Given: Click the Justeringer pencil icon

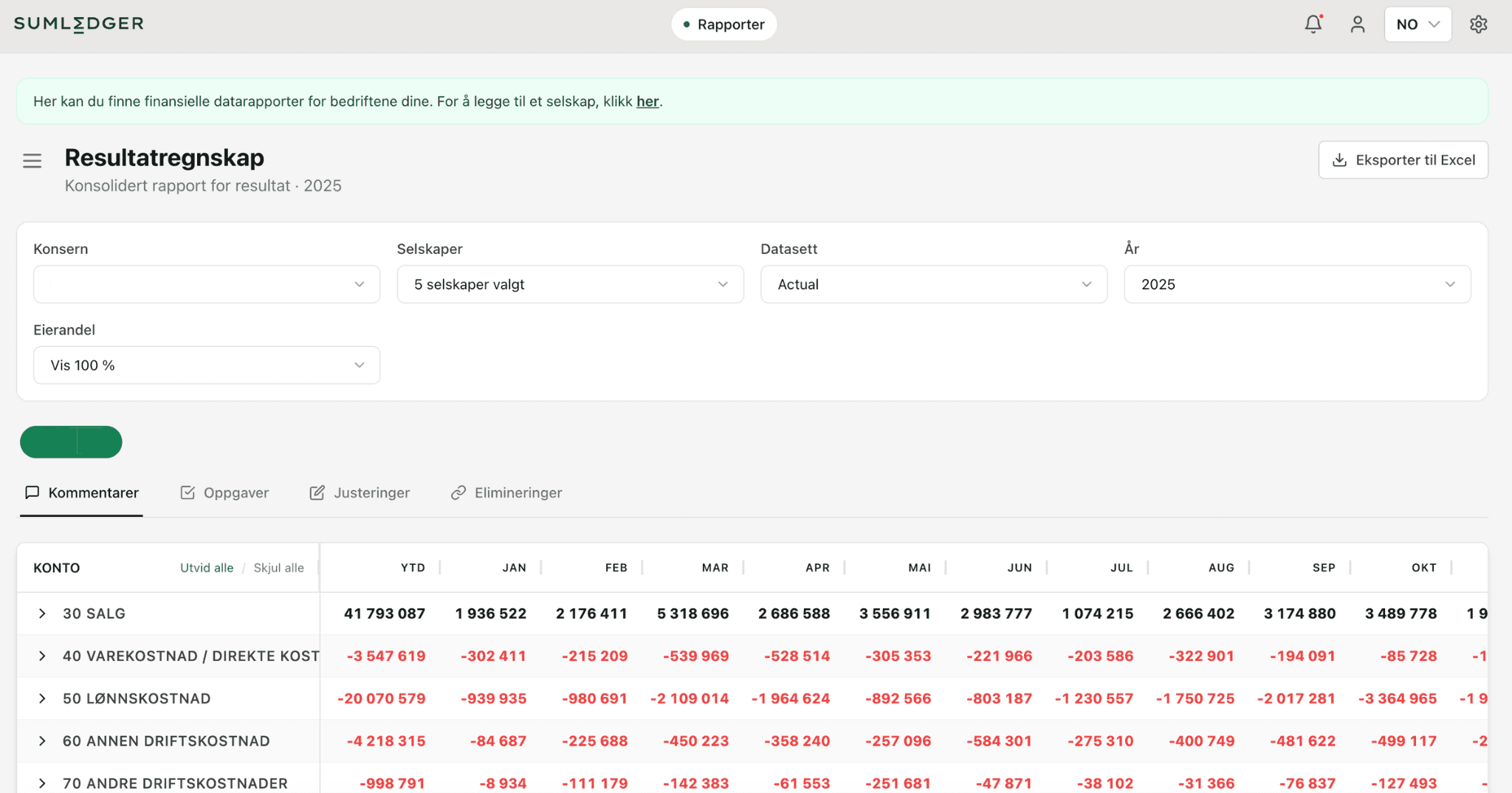Looking at the screenshot, I should coord(317,492).
